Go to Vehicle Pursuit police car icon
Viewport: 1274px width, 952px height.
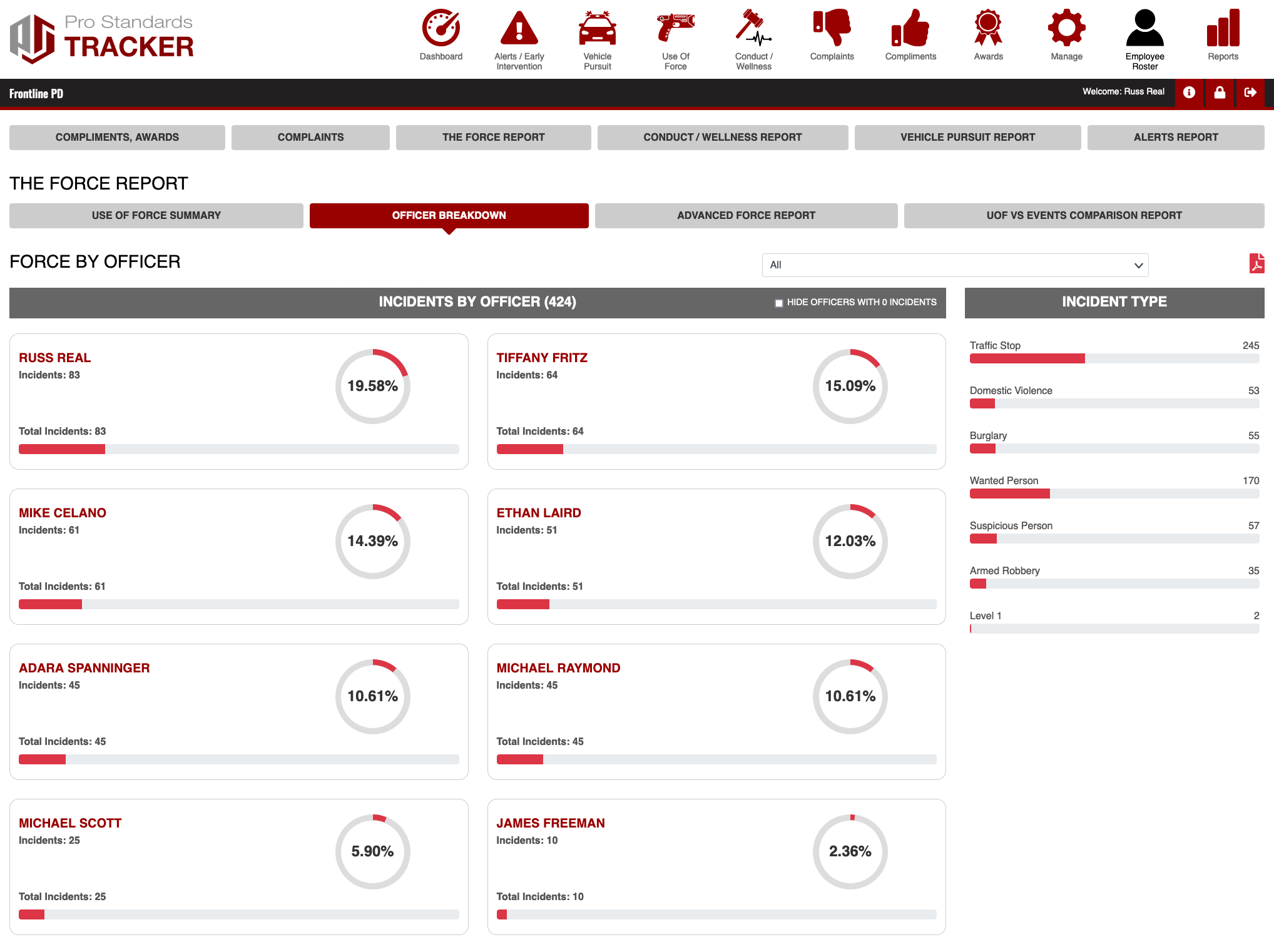pos(597,28)
